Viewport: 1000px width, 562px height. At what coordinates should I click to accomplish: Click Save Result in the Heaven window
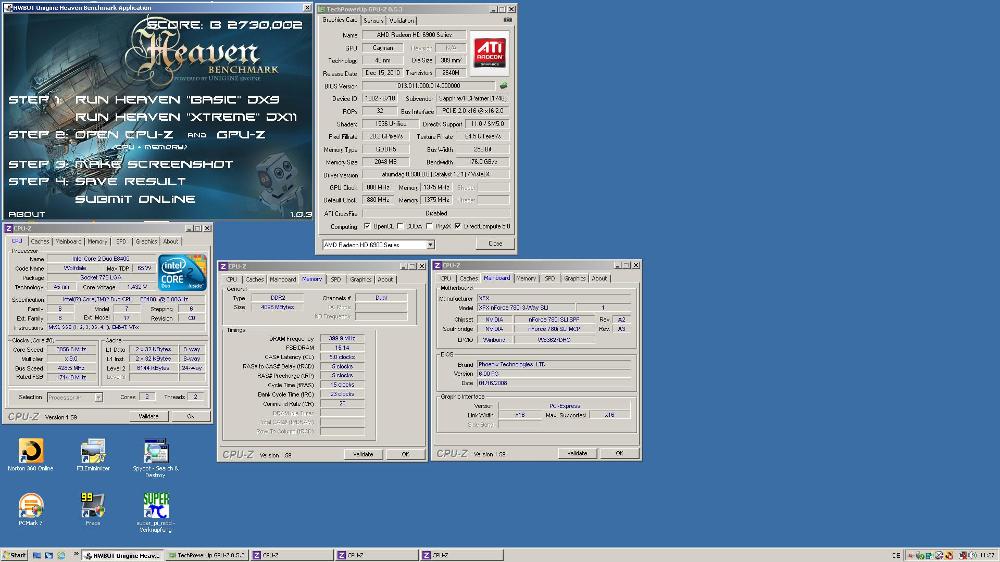[130, 181]
